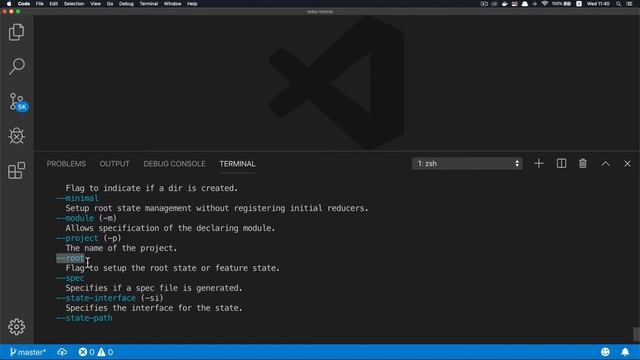Open the Edit menu

(x=53, y=4)
